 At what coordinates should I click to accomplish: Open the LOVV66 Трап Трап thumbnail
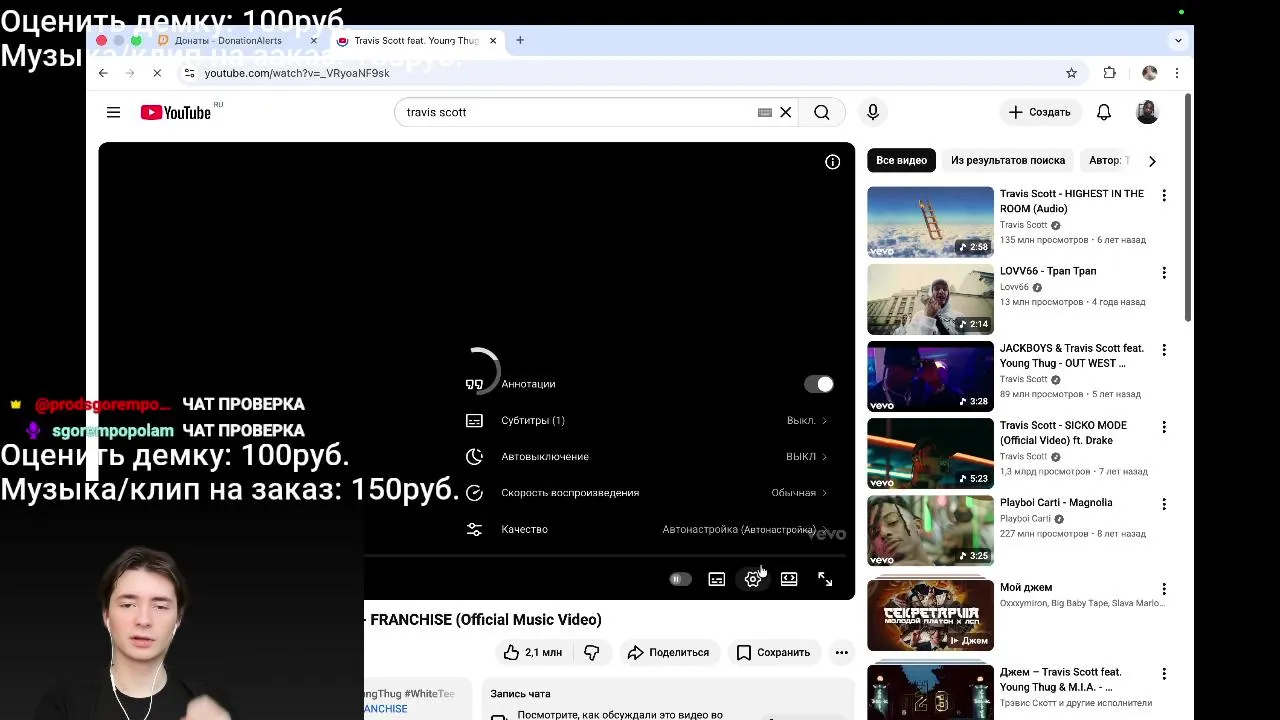(930, 299)
